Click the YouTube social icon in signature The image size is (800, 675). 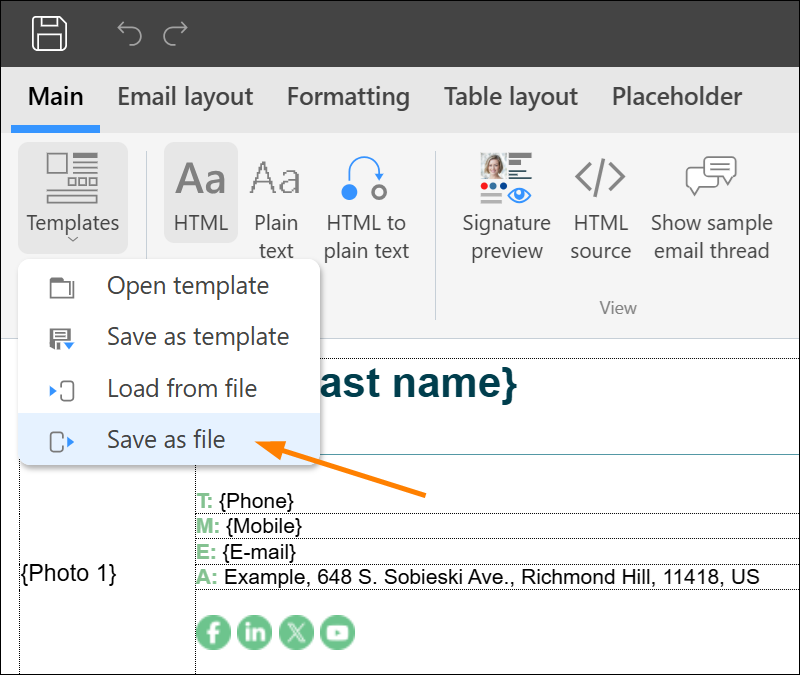click(337, 633)
